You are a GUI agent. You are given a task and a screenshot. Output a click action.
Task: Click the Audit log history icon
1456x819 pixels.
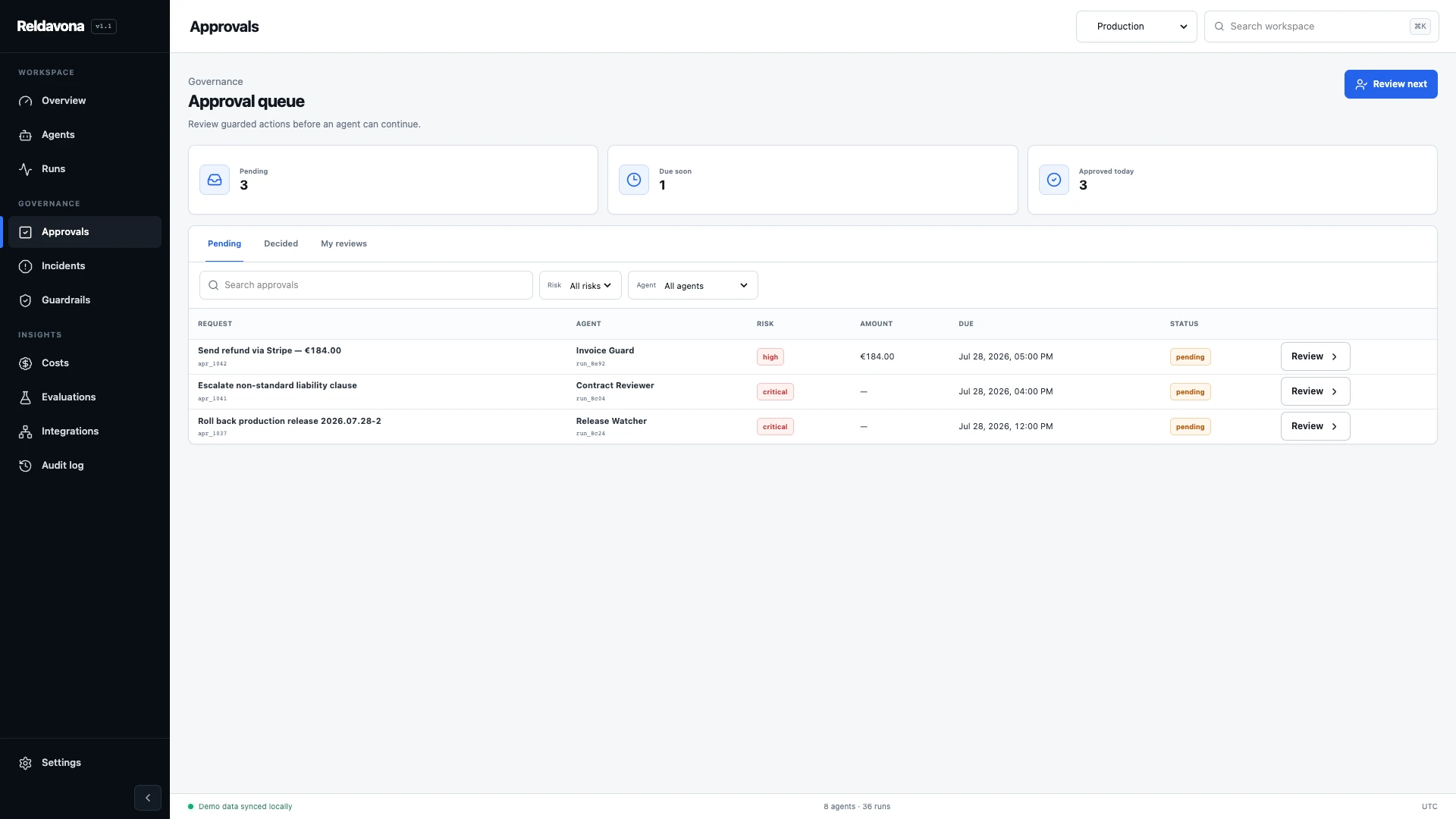25,466
